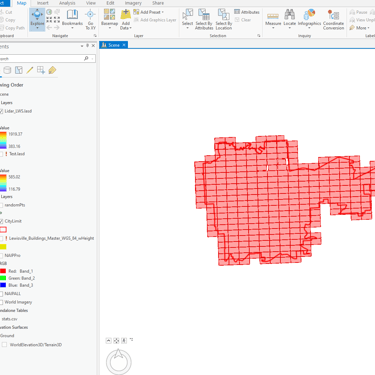Viewport: 375px width, 375px height.
Task: Click the search magnifier in Contents
Action: pyautogui.click(x=86, y=58)
